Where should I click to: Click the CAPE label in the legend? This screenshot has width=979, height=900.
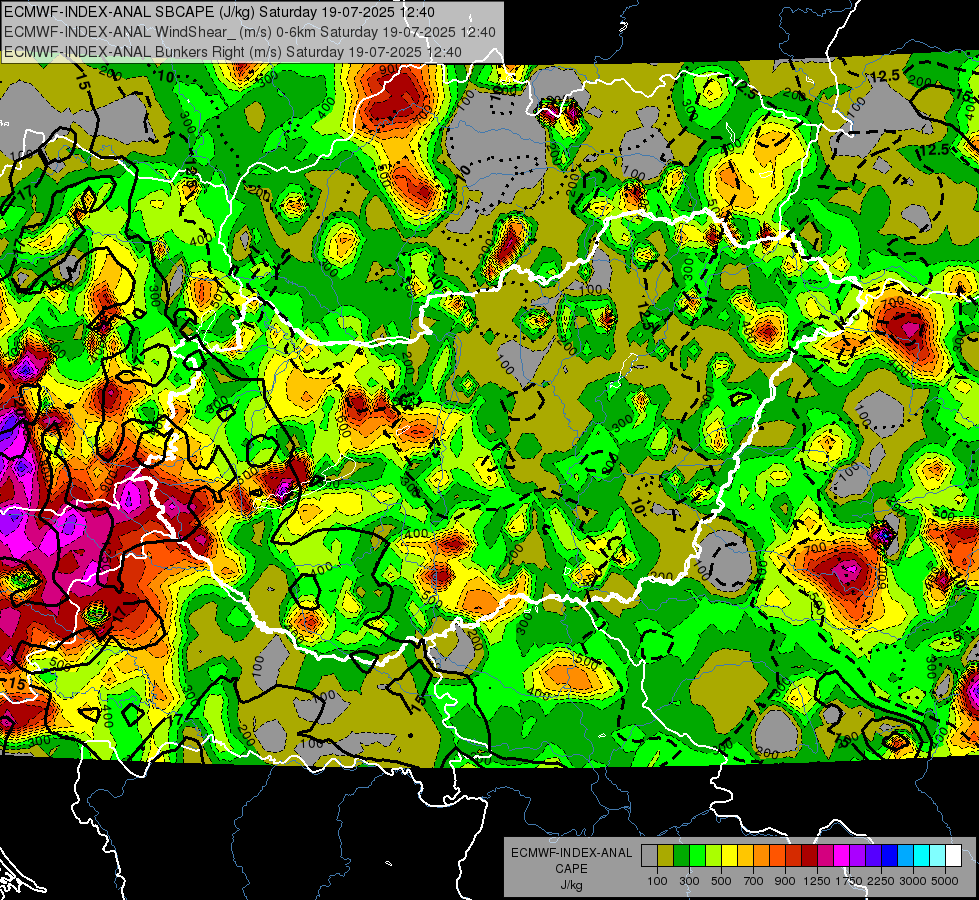tap(571, 869)
